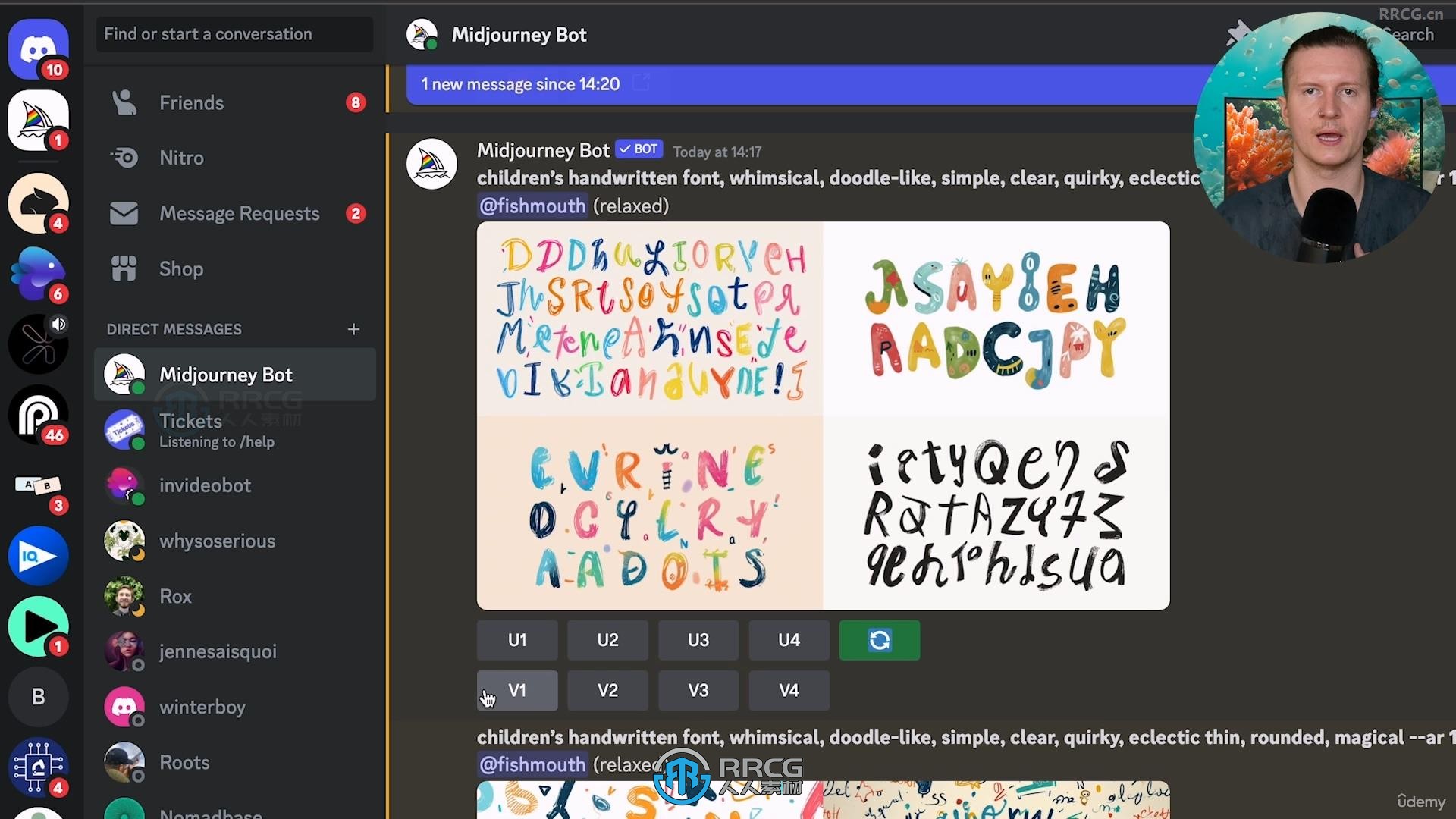1456x819 pixels.
Task: Open whysoserious direct message
Action: [235, 541]
